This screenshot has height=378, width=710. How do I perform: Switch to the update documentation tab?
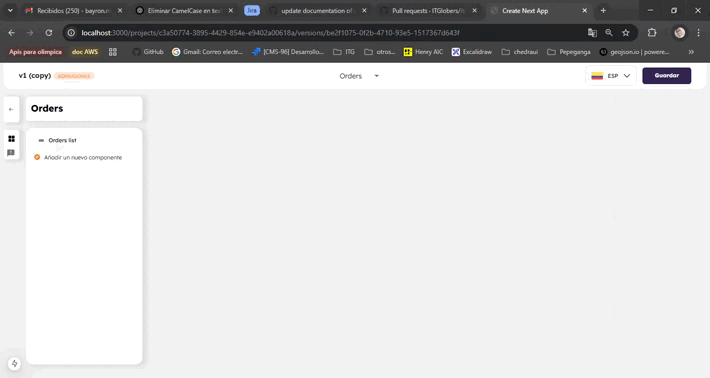pyautogui.click(x=317, y=10)
